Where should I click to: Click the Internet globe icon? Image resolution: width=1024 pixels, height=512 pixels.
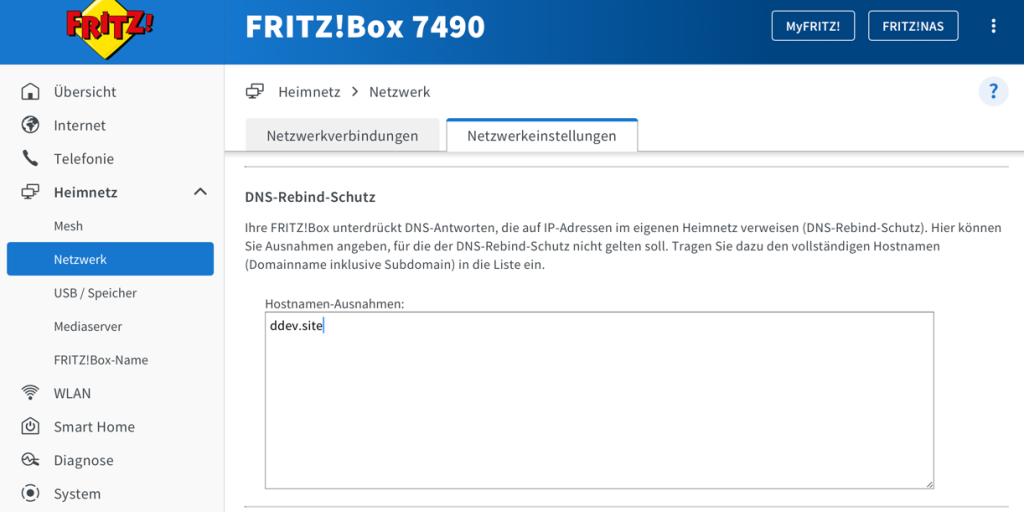(31, 125)
